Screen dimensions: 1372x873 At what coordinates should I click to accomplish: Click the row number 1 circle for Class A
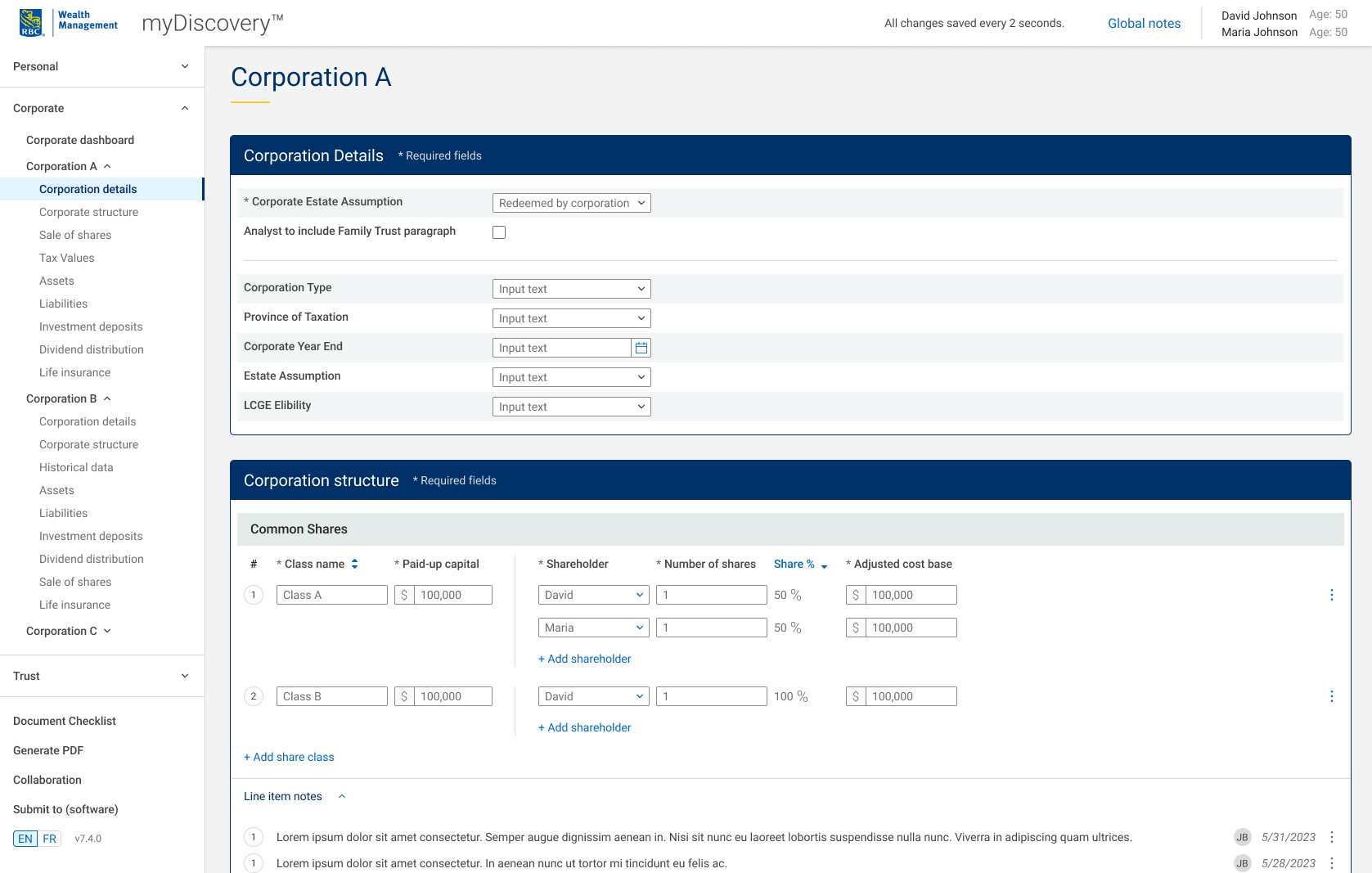[254, 595]
